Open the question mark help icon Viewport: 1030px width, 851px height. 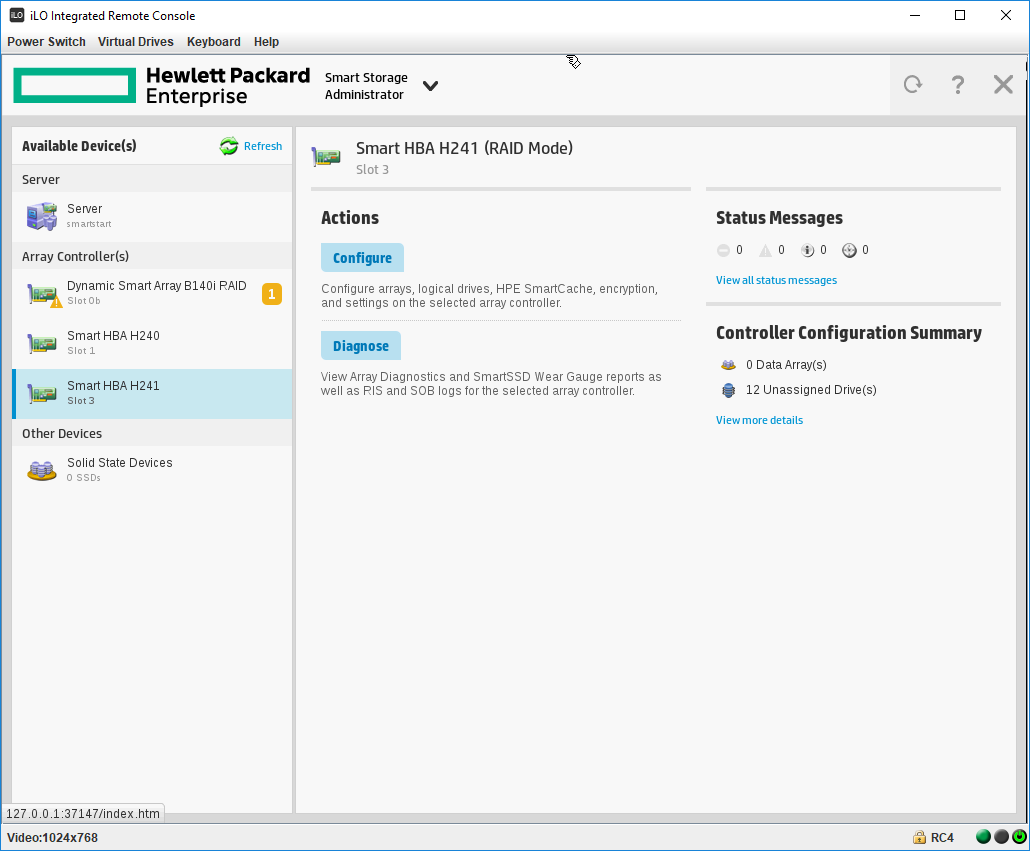coord(958,85)
